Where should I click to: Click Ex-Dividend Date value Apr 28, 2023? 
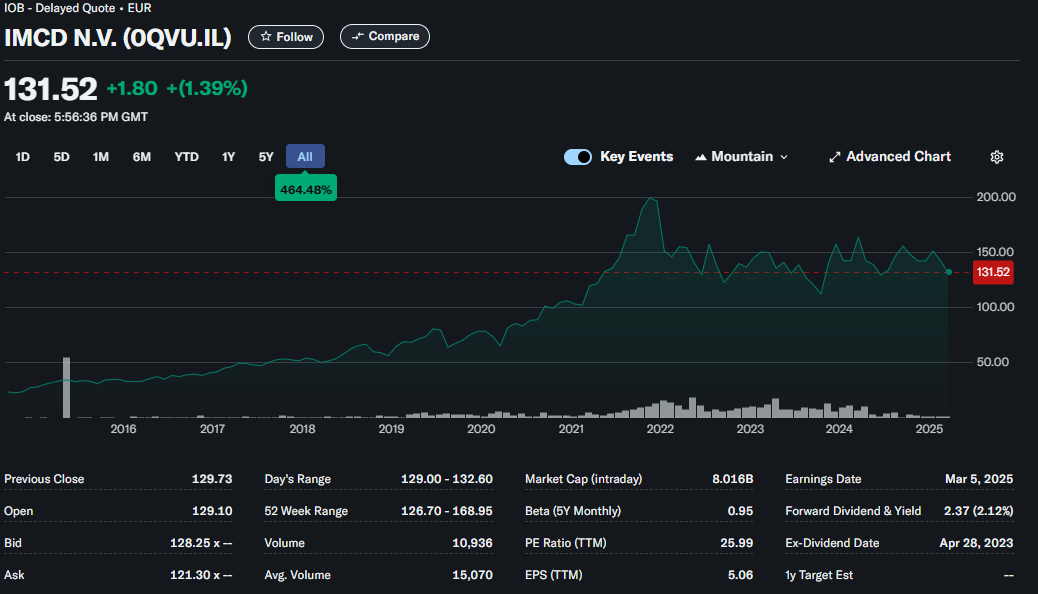pyautogui.click(x=976, y=543)
